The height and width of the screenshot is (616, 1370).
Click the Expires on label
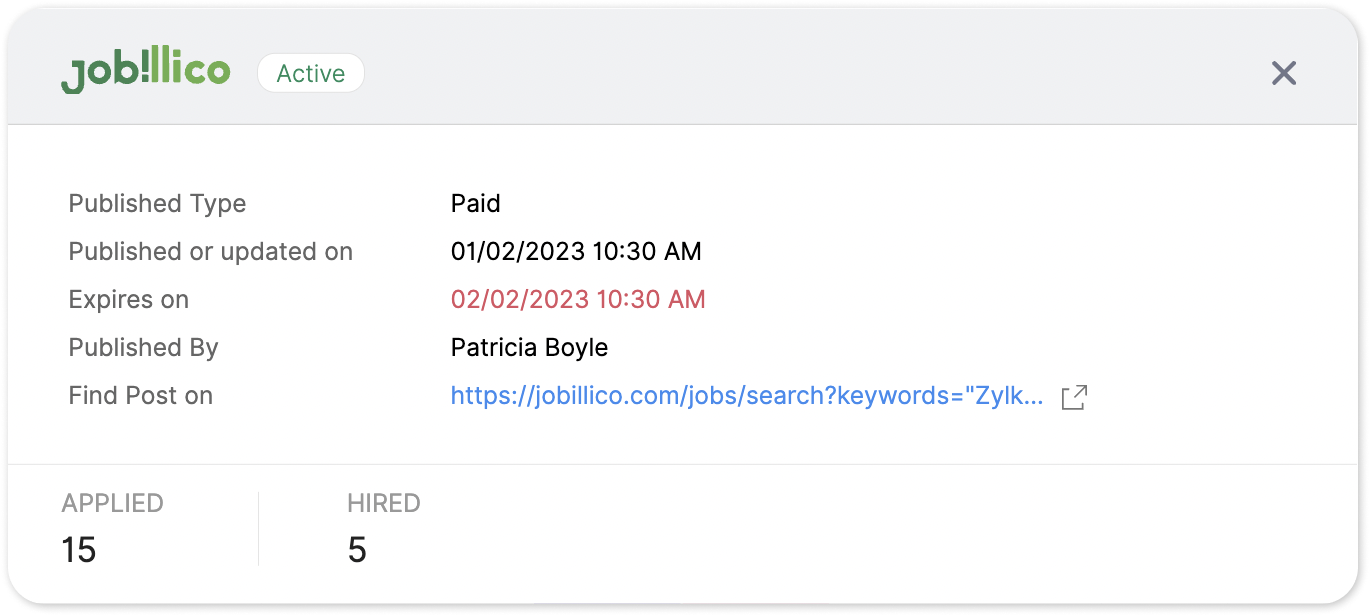click(x=129, y=300)
